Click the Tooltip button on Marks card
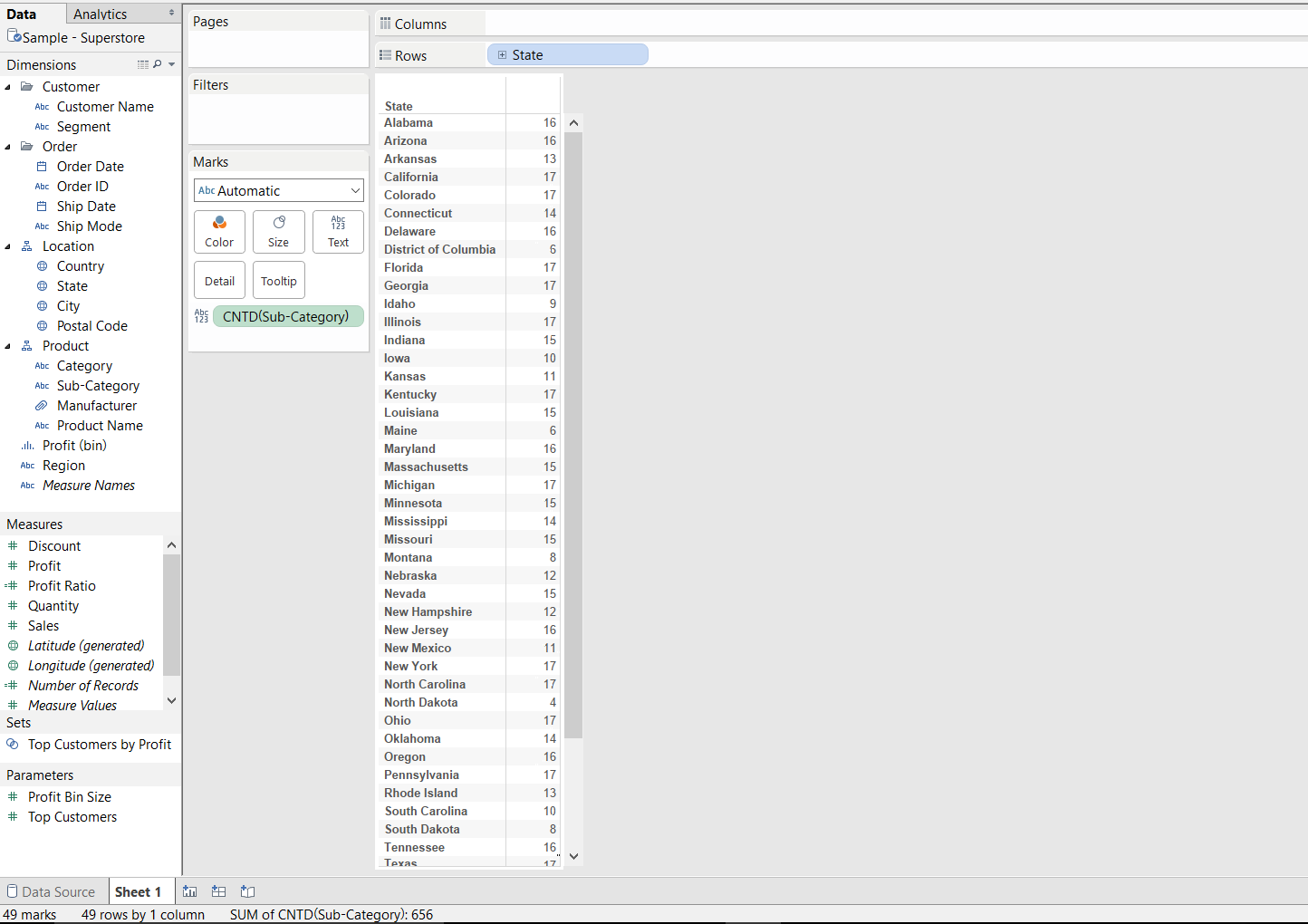The image size is (1308, 924). pos(279,281)
